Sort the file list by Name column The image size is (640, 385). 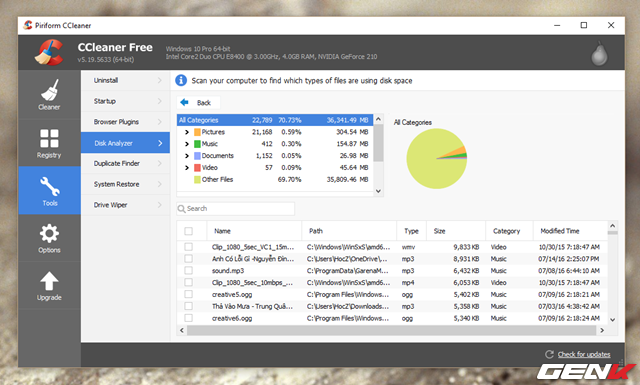(x=254, y=231)
